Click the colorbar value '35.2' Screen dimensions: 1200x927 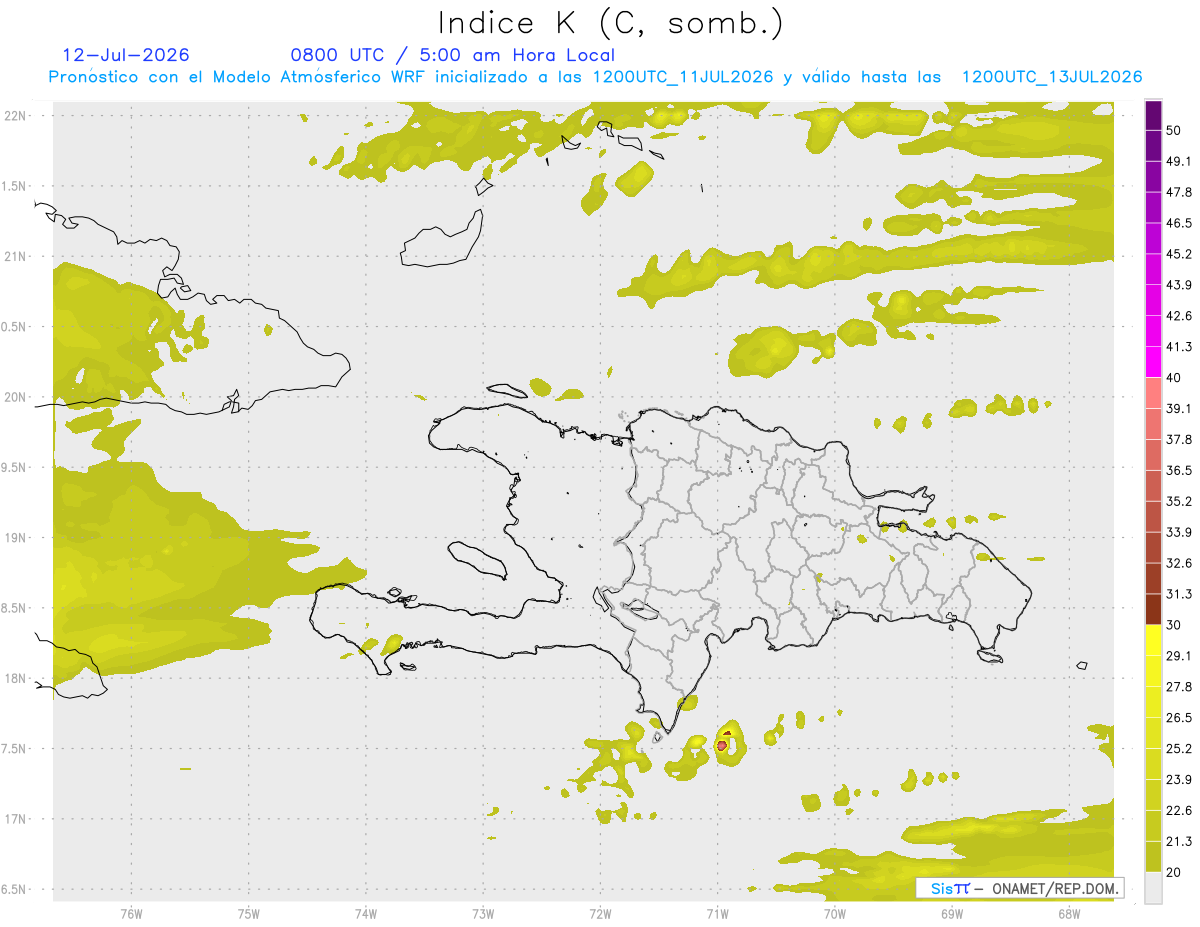coord(1179,501)
